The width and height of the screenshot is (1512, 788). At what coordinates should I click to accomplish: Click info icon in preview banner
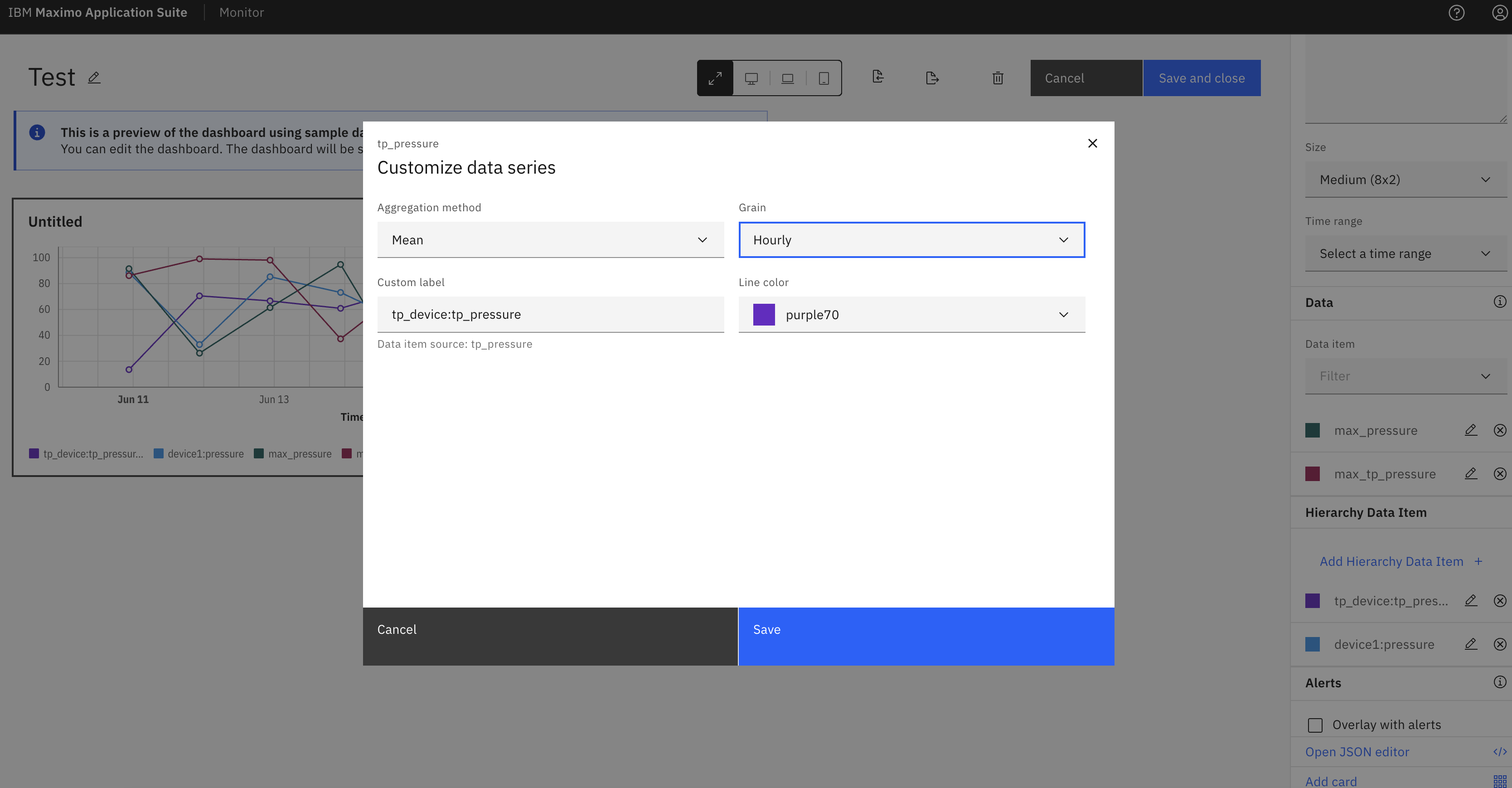click(x=37, y=132)
